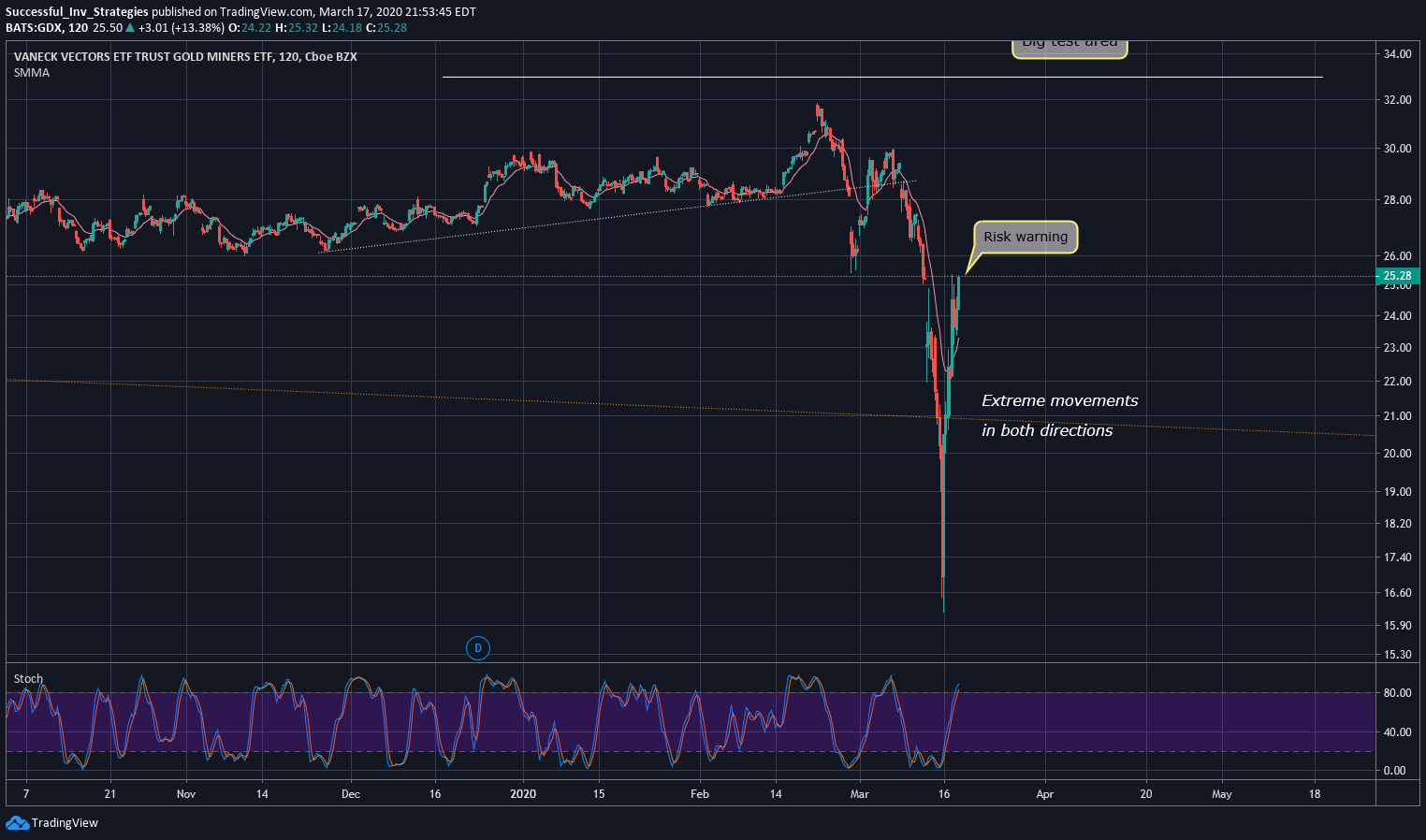Click the white horizontal resistance line

tap(882, 77)
